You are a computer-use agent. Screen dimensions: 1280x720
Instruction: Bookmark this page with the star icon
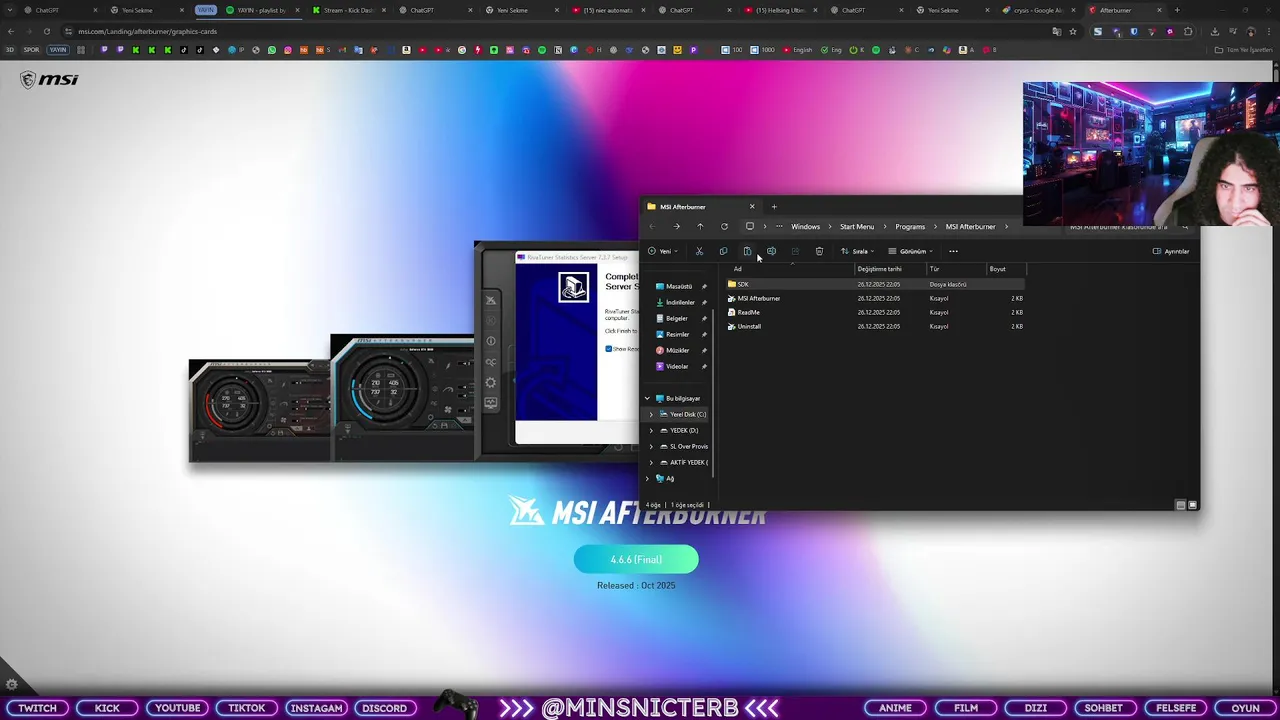tap(1073, 31)
